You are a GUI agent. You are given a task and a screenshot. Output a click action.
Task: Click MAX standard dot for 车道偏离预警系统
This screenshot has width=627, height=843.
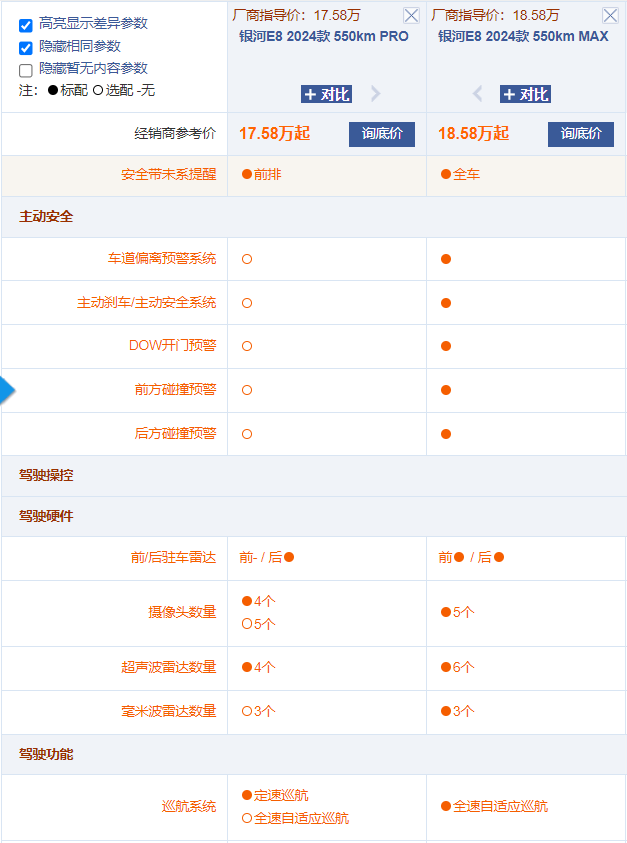click(446, 259)
